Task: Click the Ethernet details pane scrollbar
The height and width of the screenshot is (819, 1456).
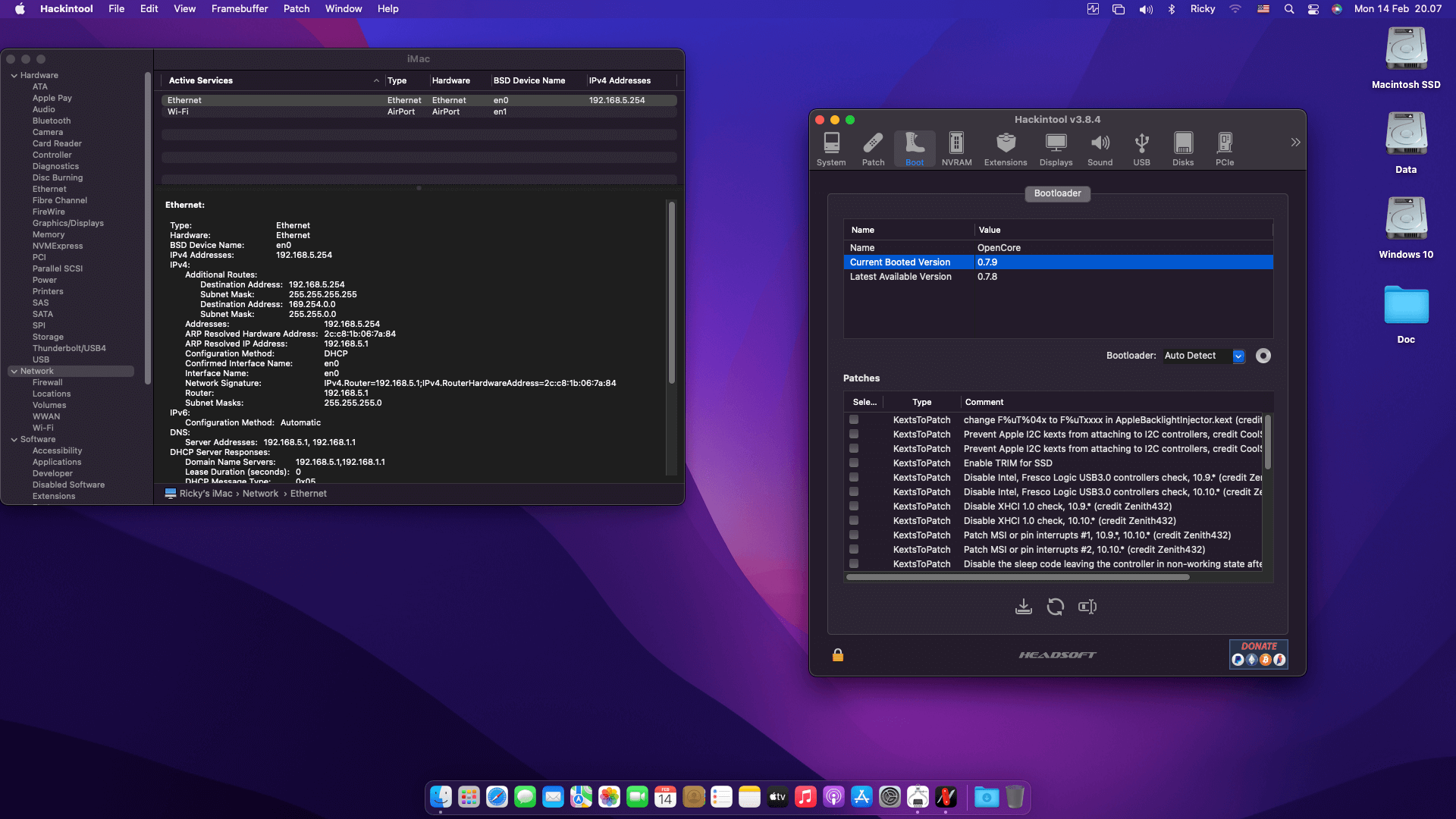Action: pyautogui.click(x=671, y=292)
